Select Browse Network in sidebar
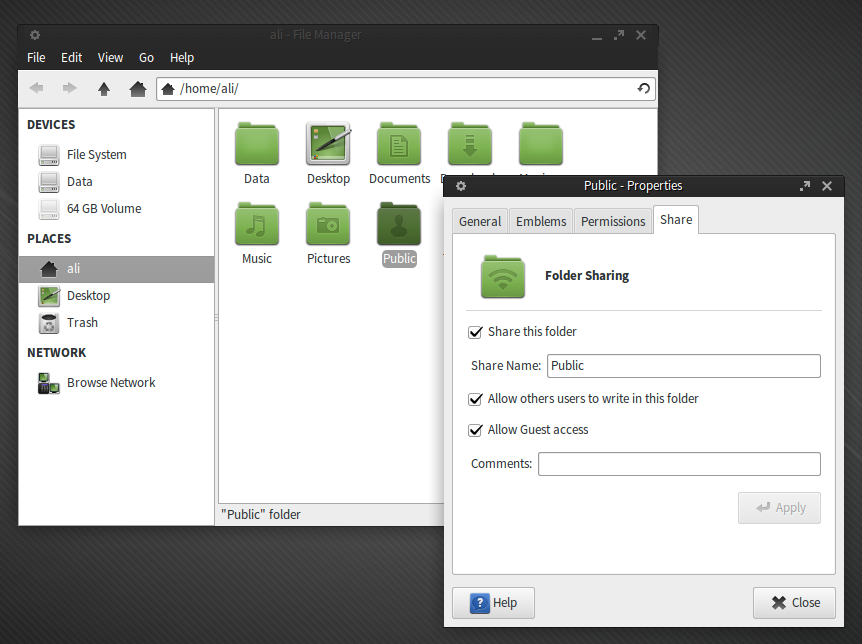The width and height of the screenshot is (862, 644). click(110, 383)
